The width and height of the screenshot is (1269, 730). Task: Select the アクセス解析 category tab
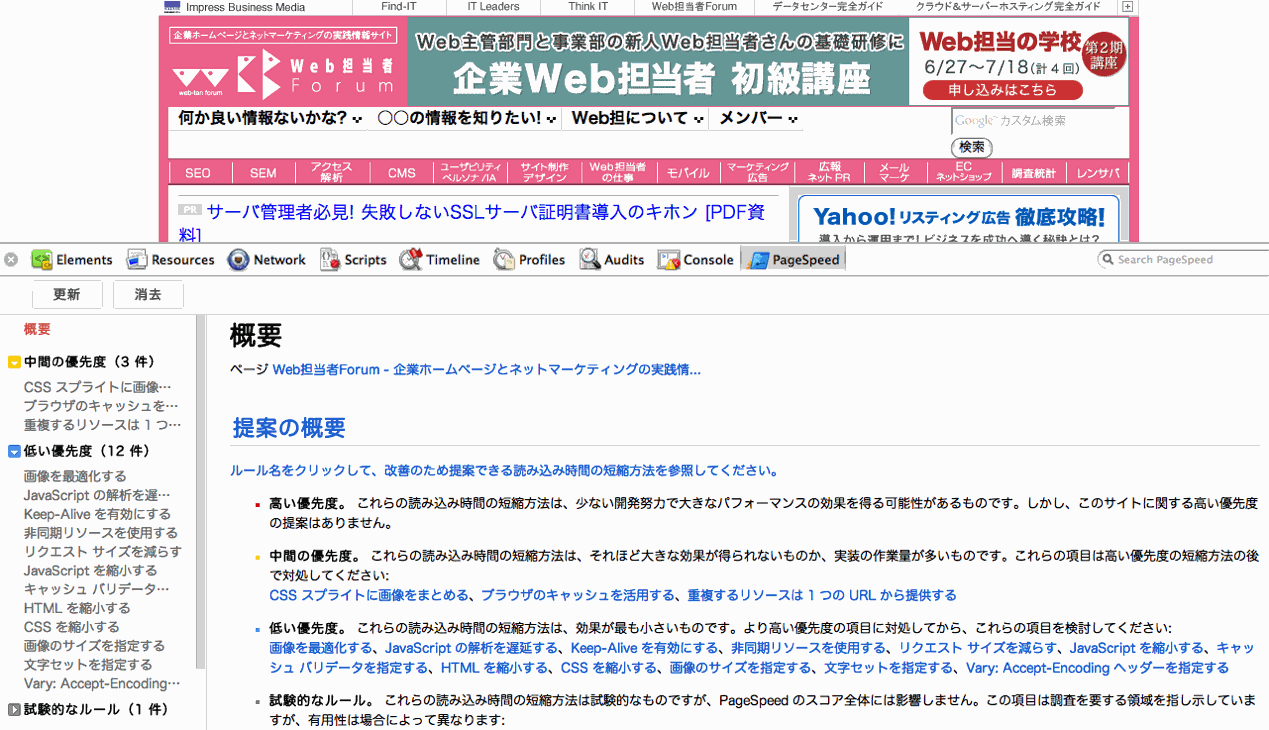(x=331, y=172)
